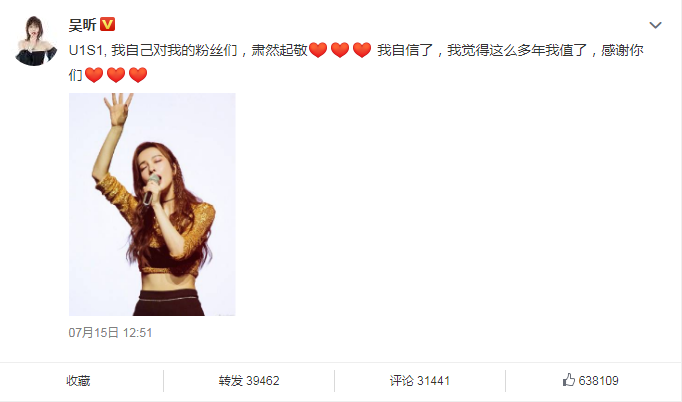Click the thumbs-up like icon
Image resolution: width=682 pixels, height=402 pixels.
[568, 380]
